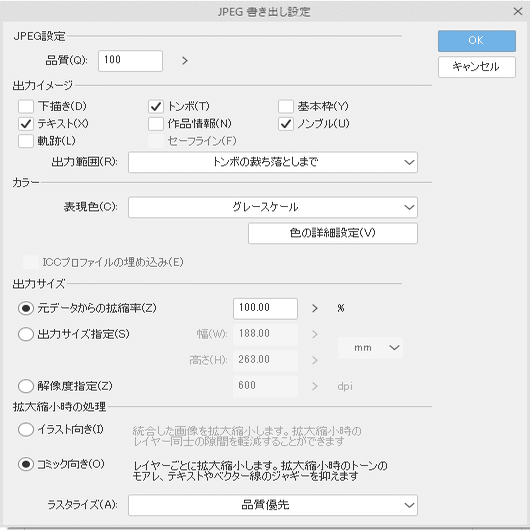The image size is (530, 530).
Task: Click the 拡縮率 100.00 field
Action: (x=265, y=308)
